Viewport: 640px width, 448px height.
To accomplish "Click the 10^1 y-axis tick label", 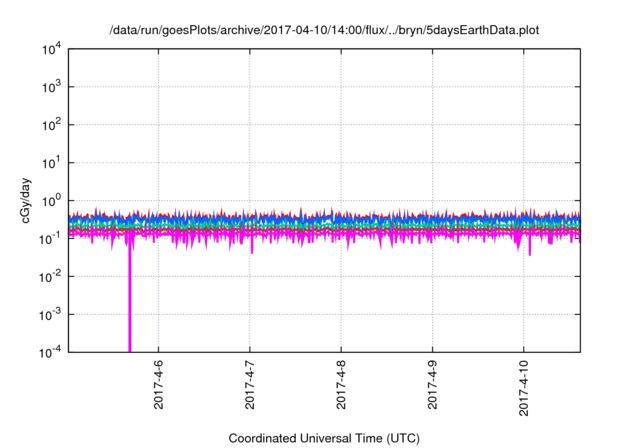I will tap(51, 163).
